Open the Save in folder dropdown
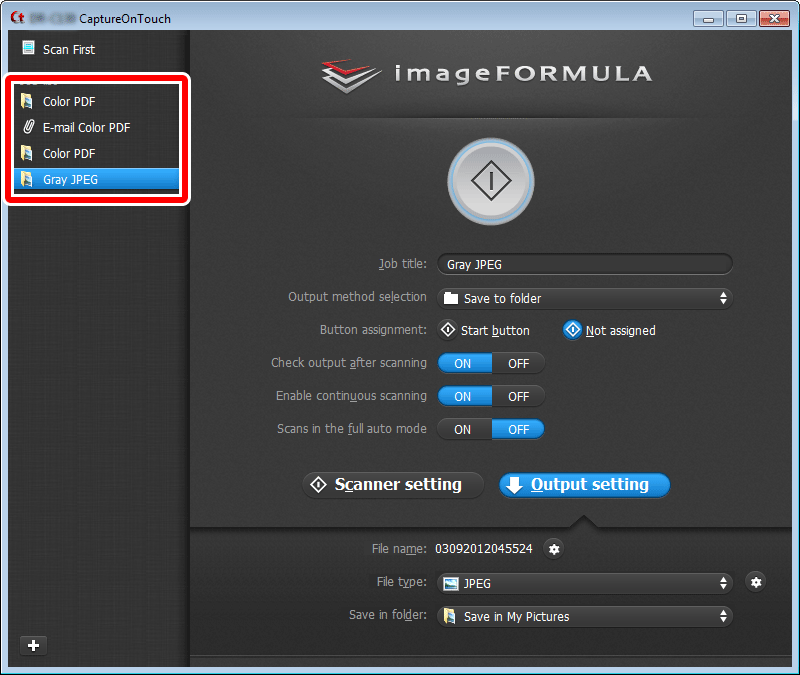 coord(585,616)
